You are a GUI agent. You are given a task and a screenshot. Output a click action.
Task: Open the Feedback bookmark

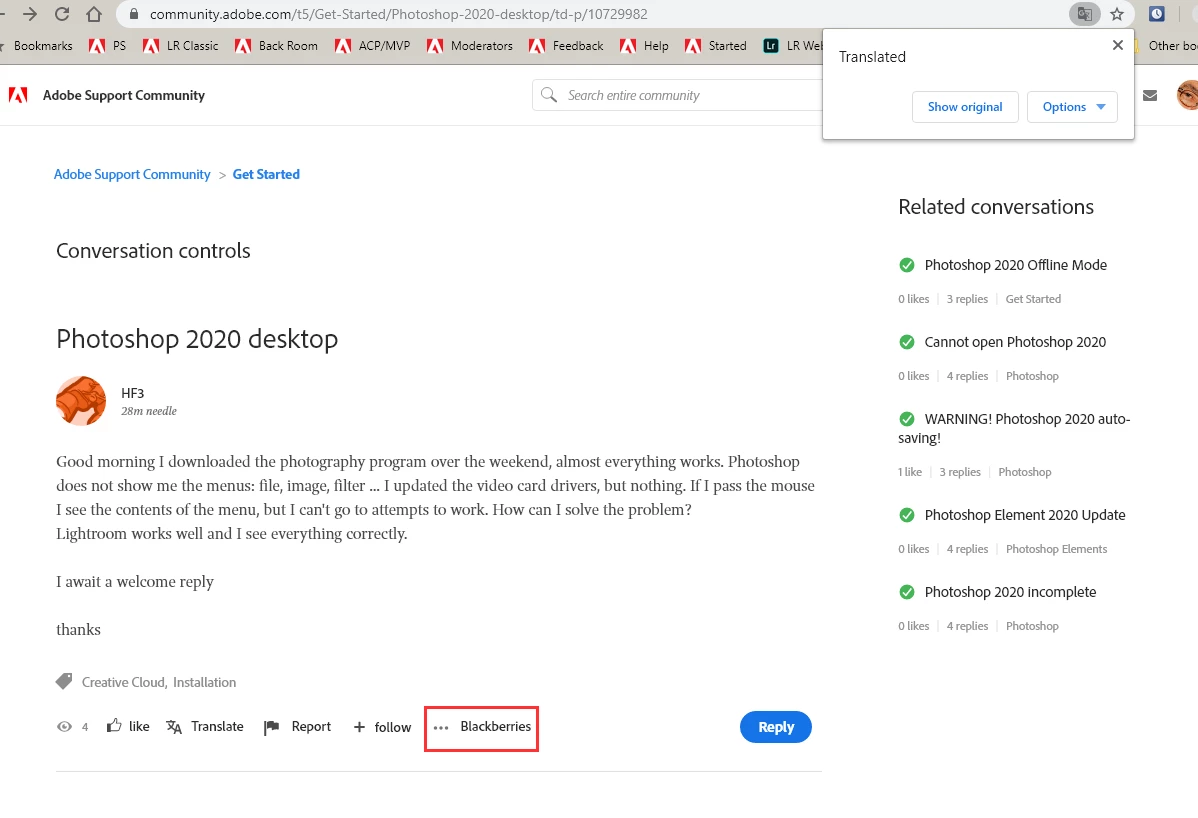(x=565, y=46)
